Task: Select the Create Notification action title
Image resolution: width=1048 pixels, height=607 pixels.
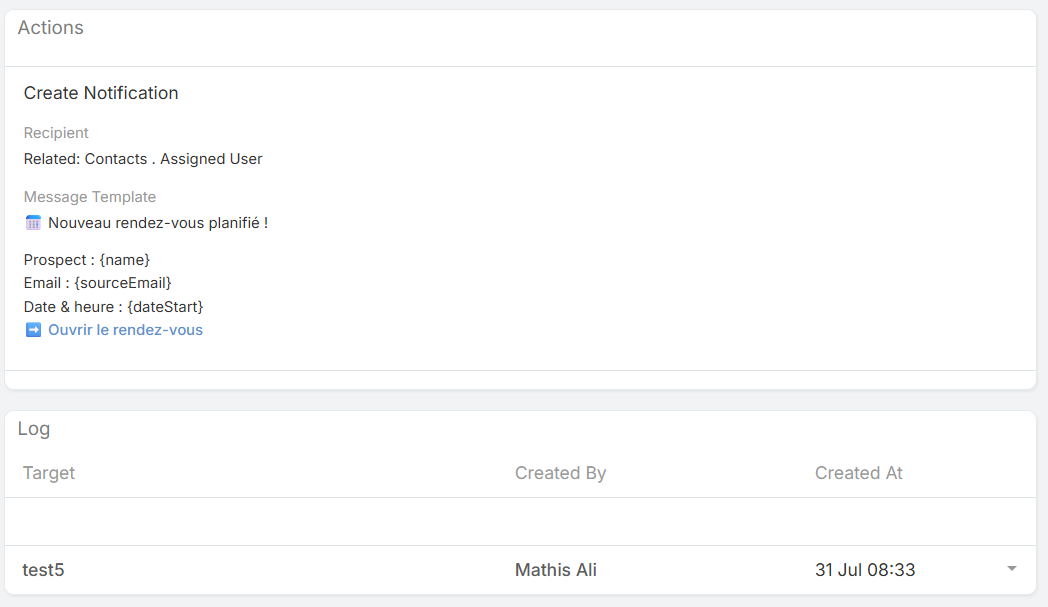Action: (x=101, y=93)
